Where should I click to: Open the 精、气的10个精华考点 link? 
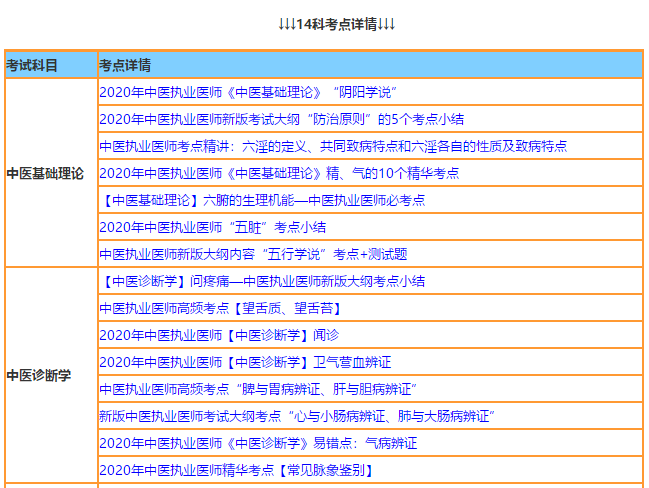pyautogui.click(x=279, y=173)
